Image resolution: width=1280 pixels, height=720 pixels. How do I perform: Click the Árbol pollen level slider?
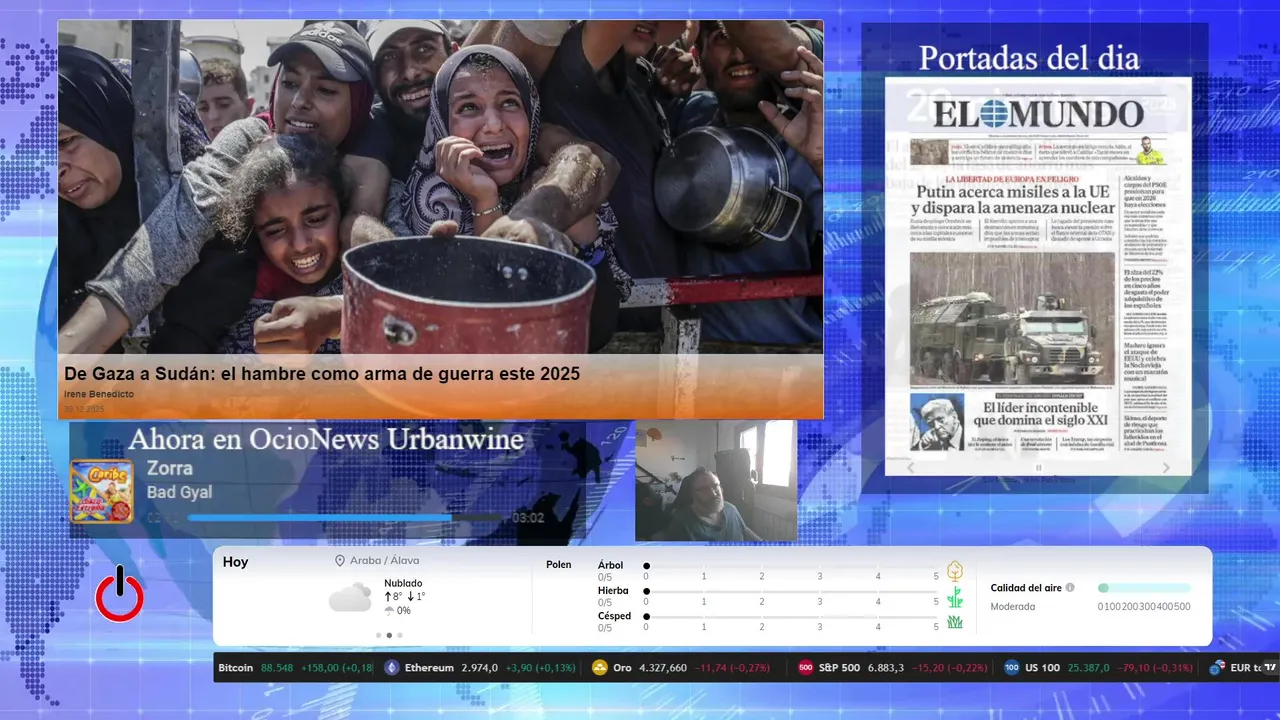[792, 566]
